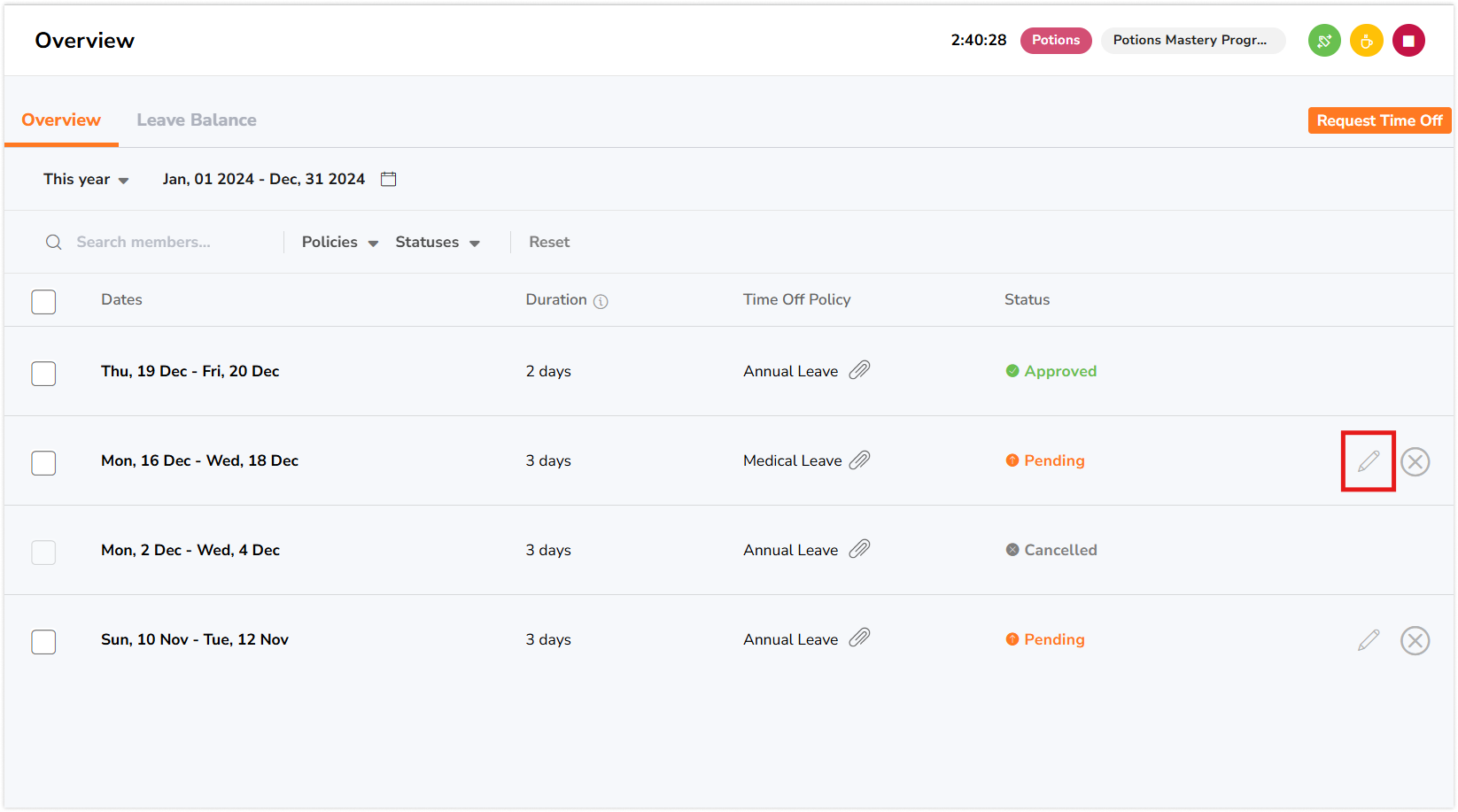The height and width of the screenshot is (812, 1458).
Task: Open attachment for 19 Dec Annual Leave
Action: [859, 370]
